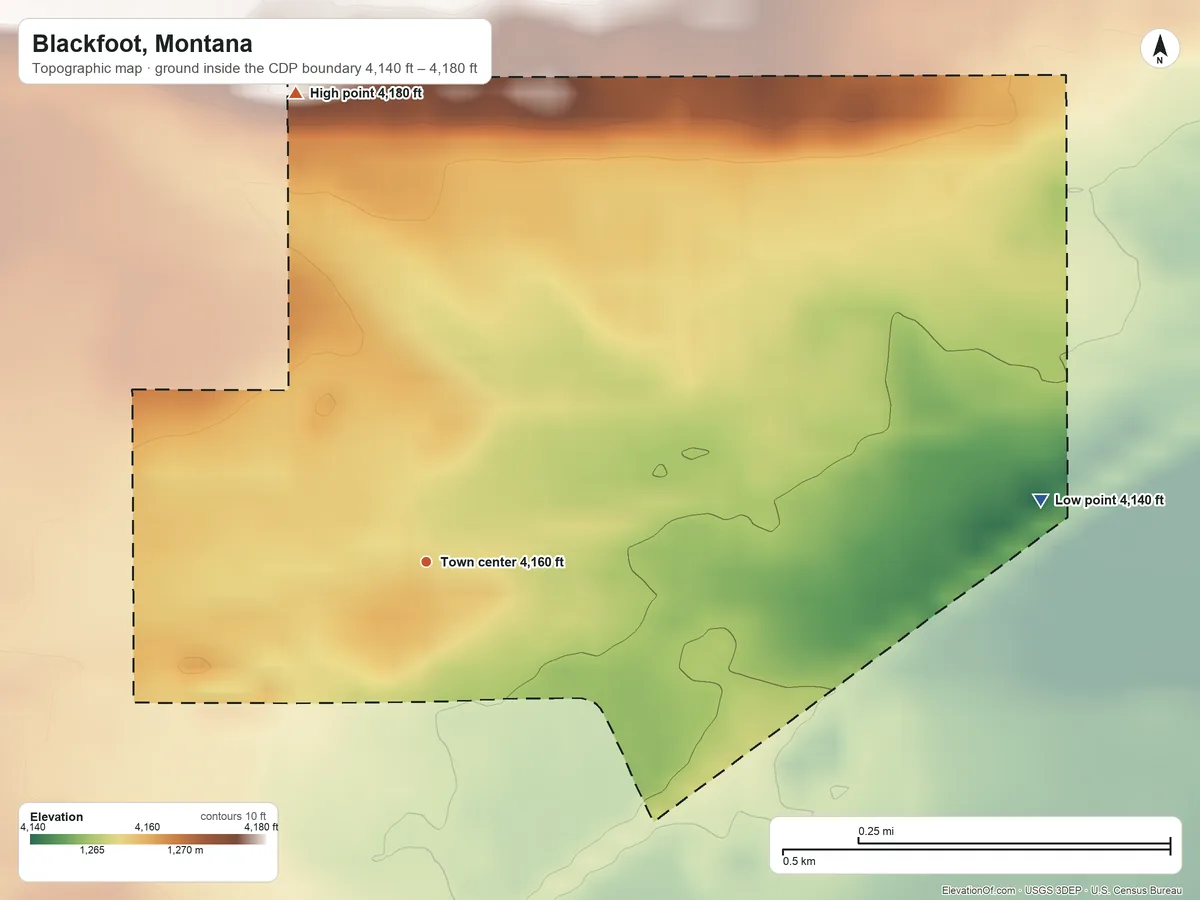The width and height of the screenshot is (1200, 900).
Task: Click the north arrow compass icon
Action: click(1160, 49)
